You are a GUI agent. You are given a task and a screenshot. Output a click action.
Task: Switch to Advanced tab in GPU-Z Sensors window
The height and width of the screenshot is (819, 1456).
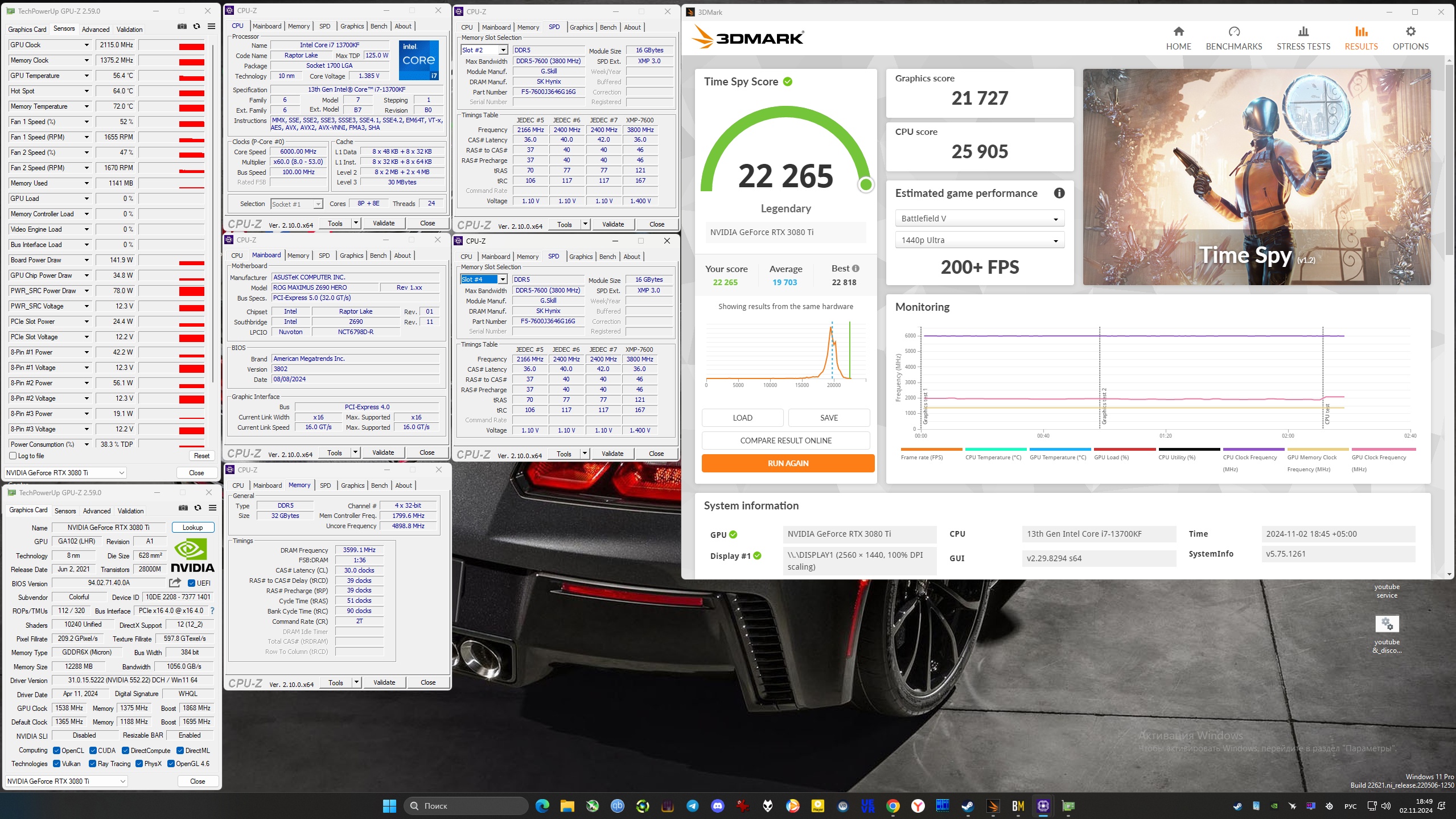[96, 30]
